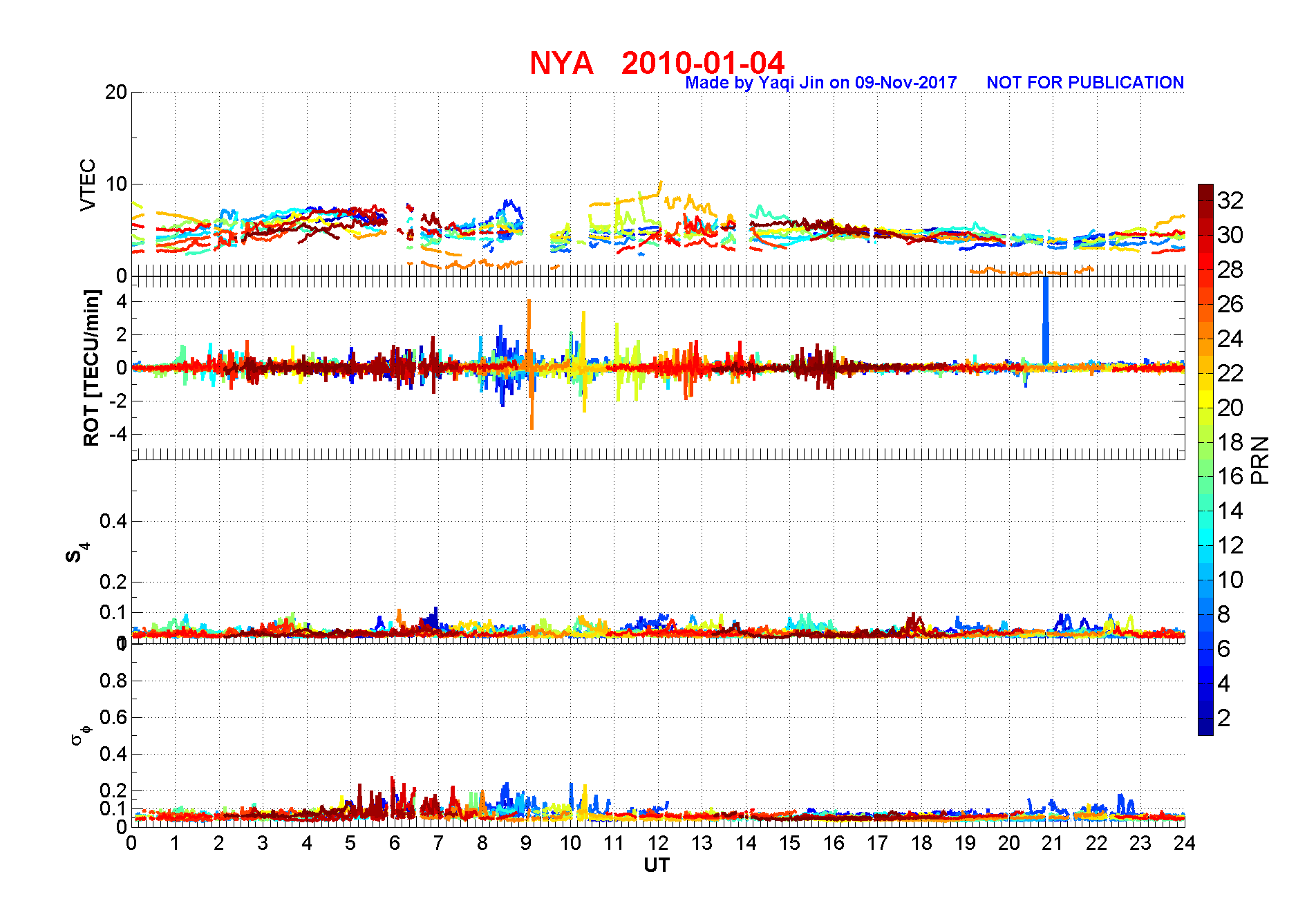Click the "PRN" colorbar label
The image size is (1316, 919).
point(1260,459)
